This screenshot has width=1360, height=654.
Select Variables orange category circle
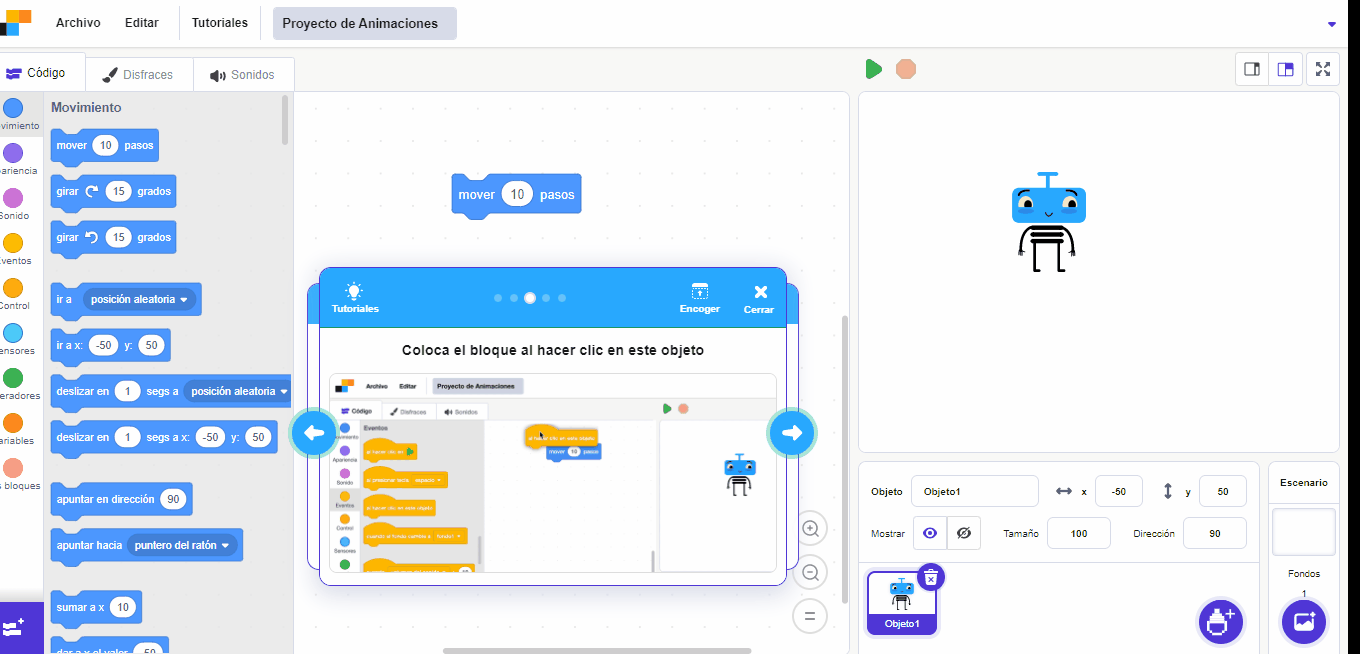(13, 422)
